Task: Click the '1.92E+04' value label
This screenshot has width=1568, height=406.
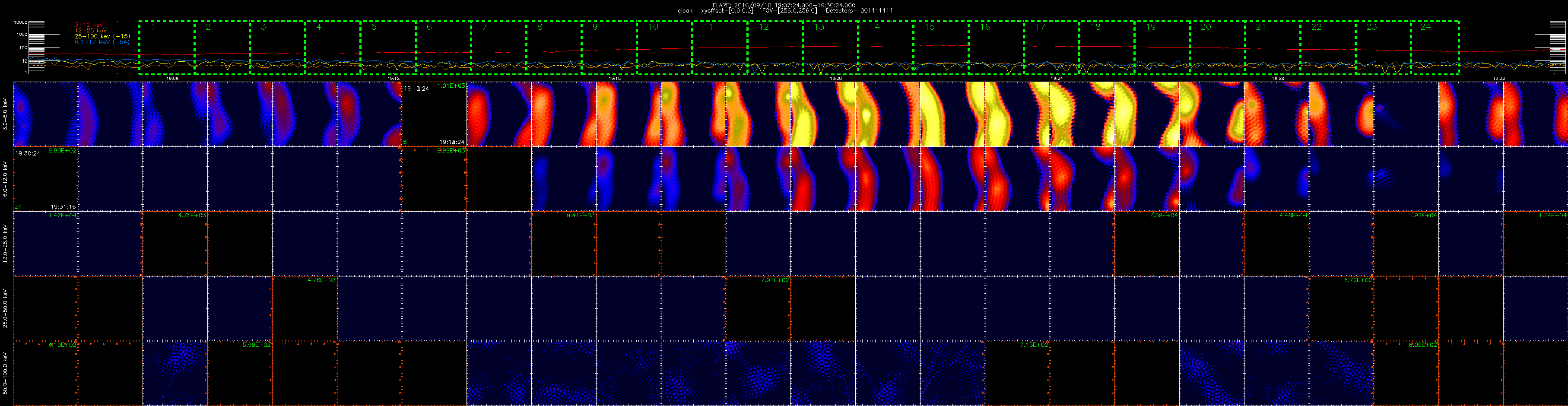Action: (x=1423, y=216)
